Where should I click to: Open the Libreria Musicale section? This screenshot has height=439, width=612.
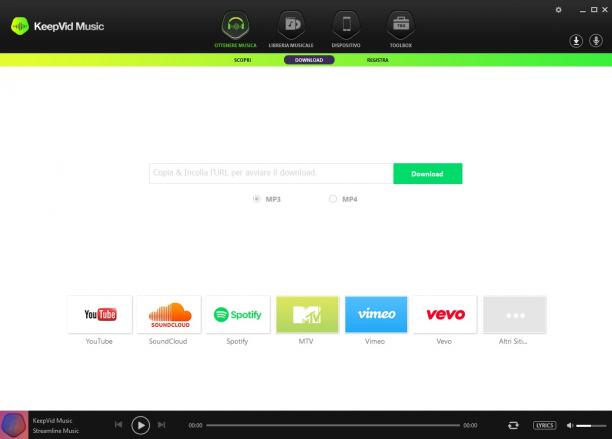click(291, 30)
